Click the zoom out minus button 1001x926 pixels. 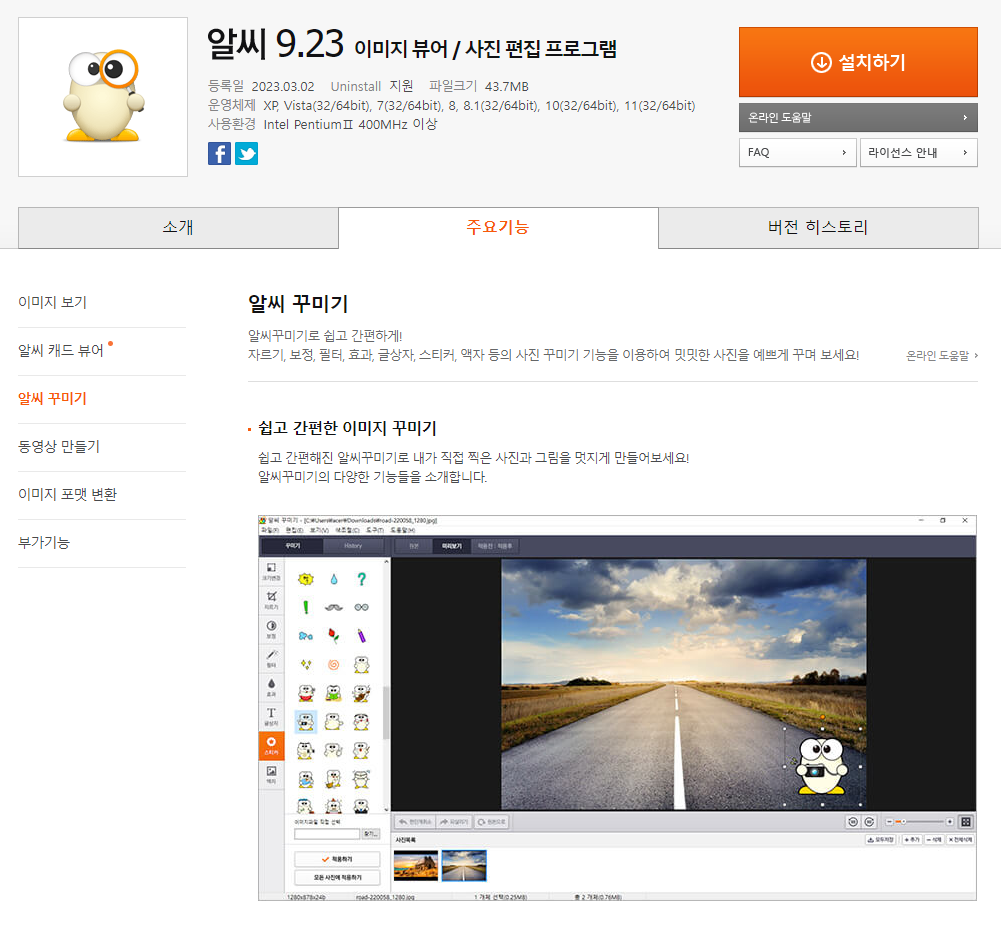tap(889, 822)
